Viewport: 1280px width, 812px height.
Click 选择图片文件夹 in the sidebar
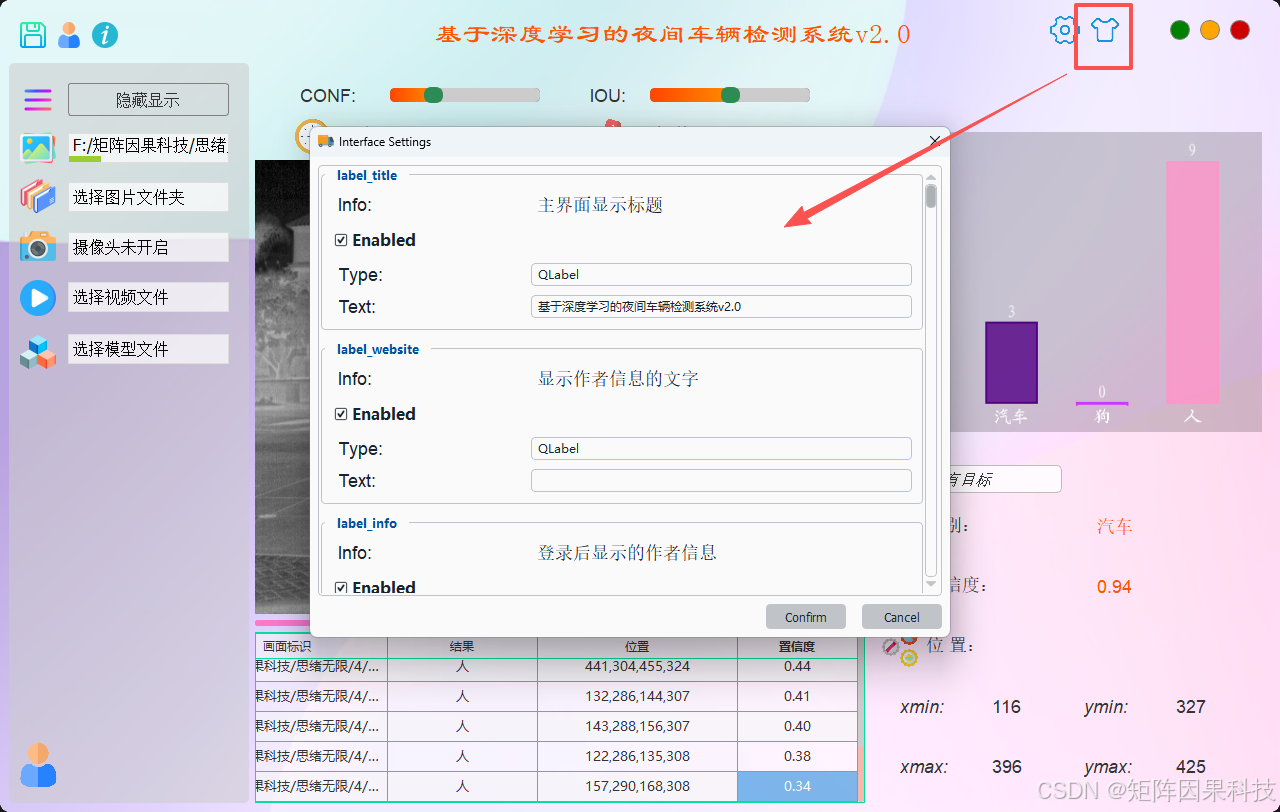click(x=148, y=197)
